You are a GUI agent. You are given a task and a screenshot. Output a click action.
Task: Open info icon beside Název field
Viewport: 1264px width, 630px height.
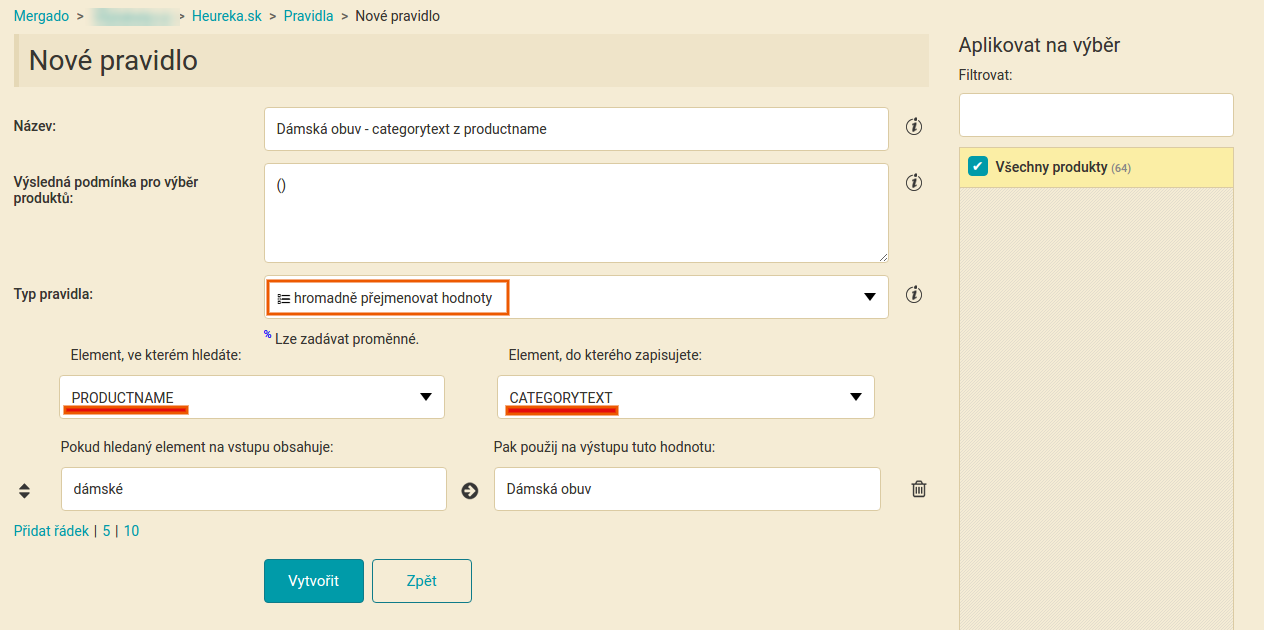point(914,127)
